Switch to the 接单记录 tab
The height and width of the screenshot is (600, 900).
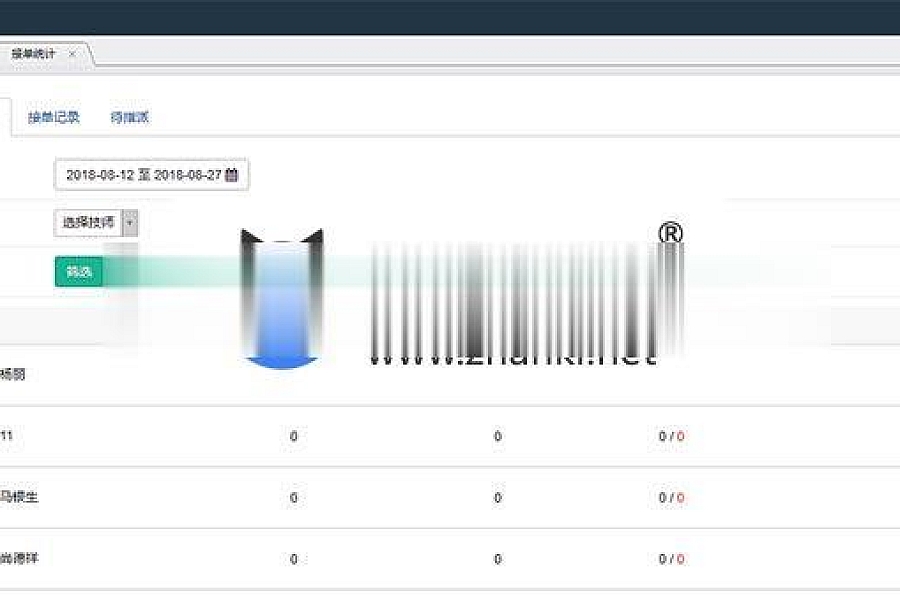[x=54, y=117]
